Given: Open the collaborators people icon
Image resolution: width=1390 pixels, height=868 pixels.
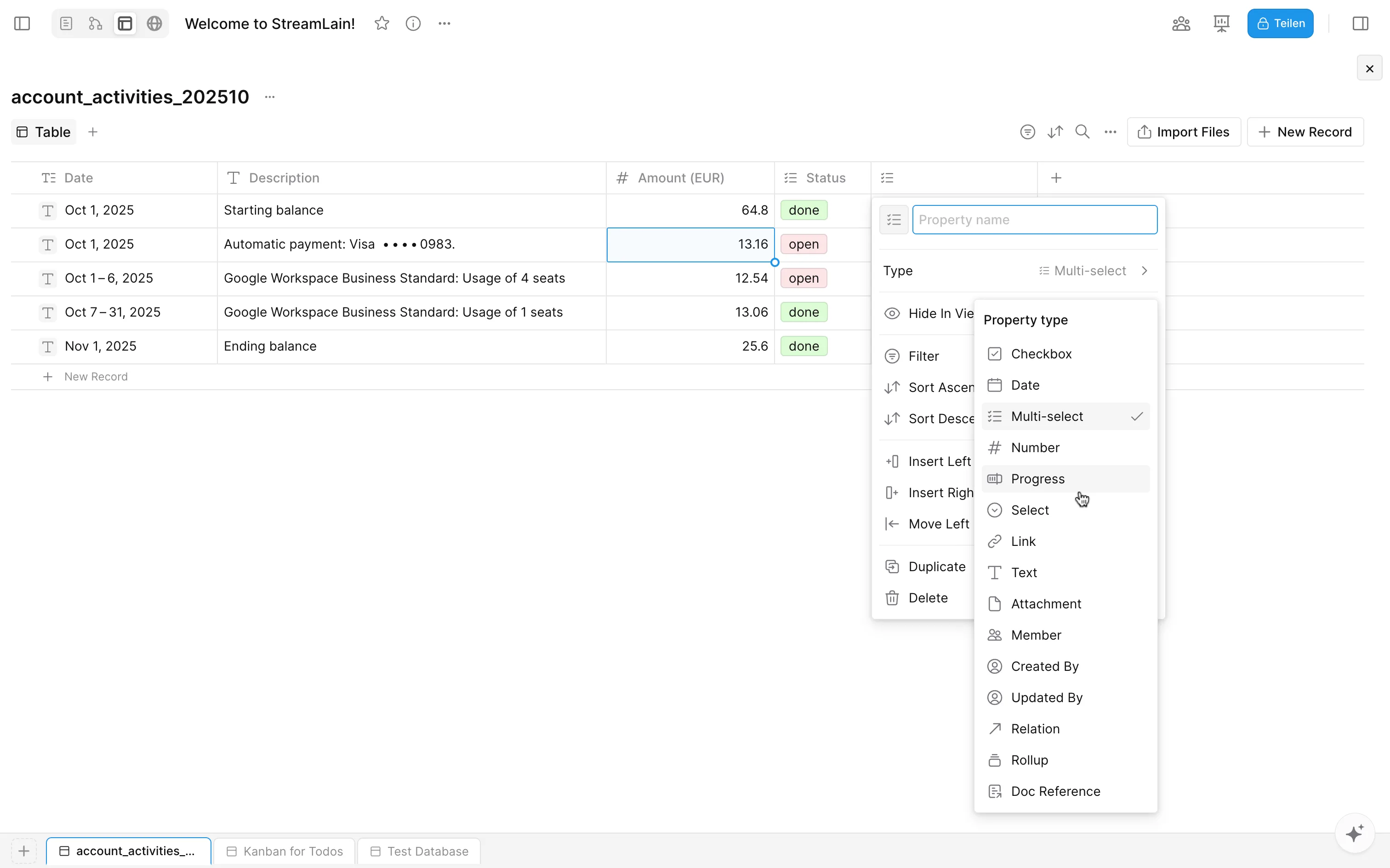Looking at the screenshot, I should (1181, 23).
